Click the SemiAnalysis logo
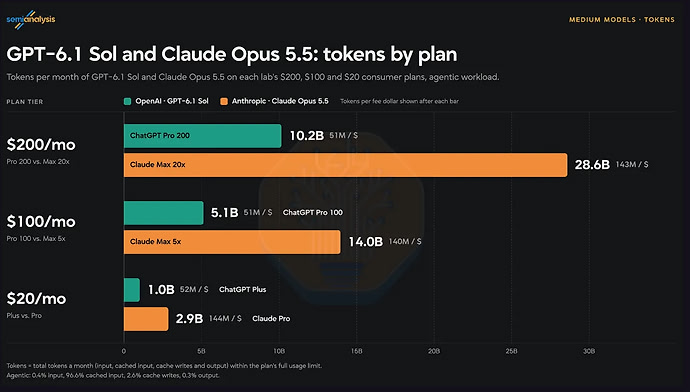The image size is (690, 392). click(x=31, y=19)
